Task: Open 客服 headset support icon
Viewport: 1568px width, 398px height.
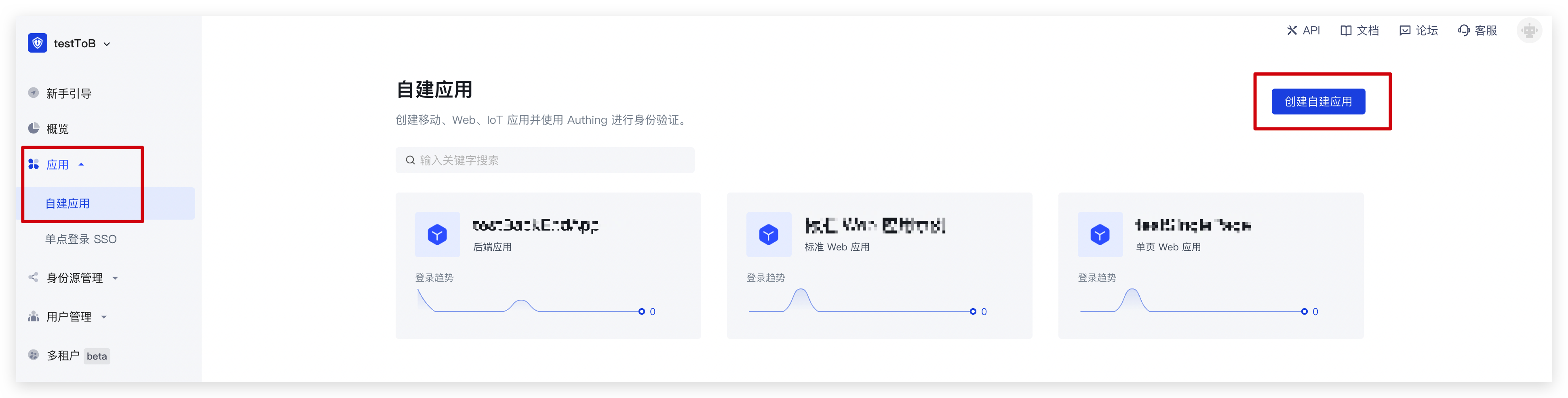Action: click(1464, 30)
